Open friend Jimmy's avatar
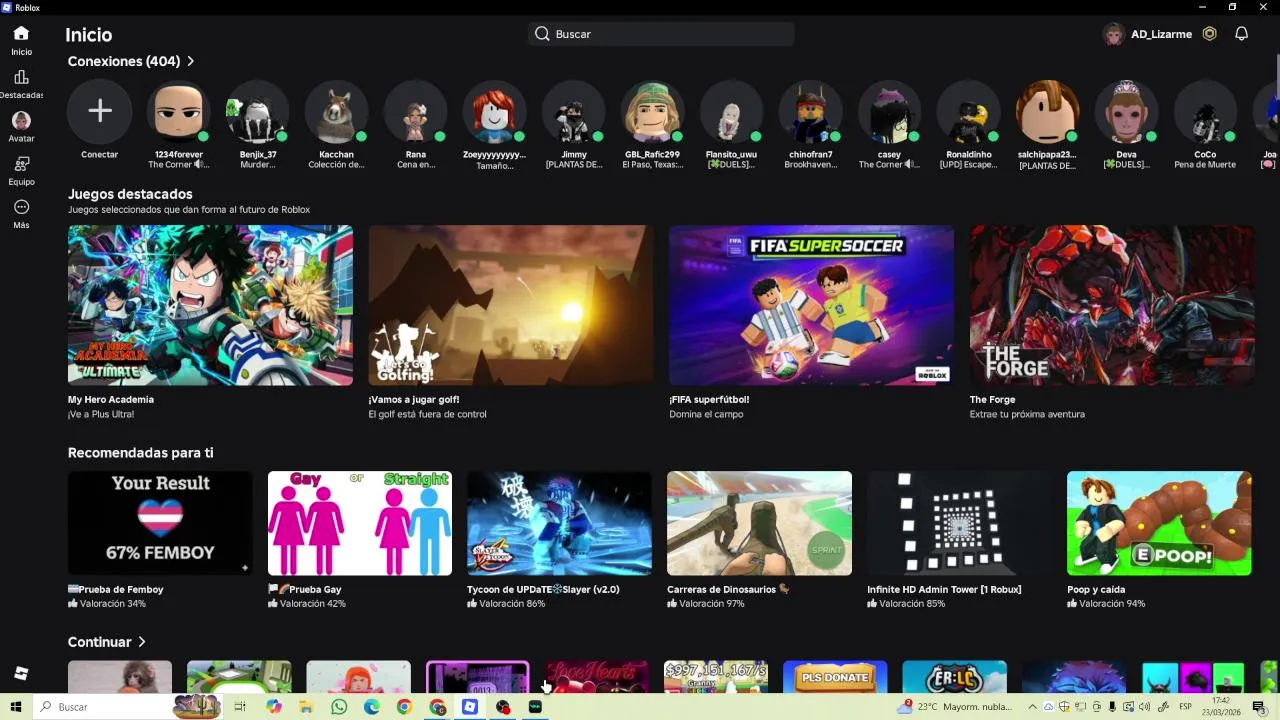Viewport: 1280px width, 720px height. [574, 111]
